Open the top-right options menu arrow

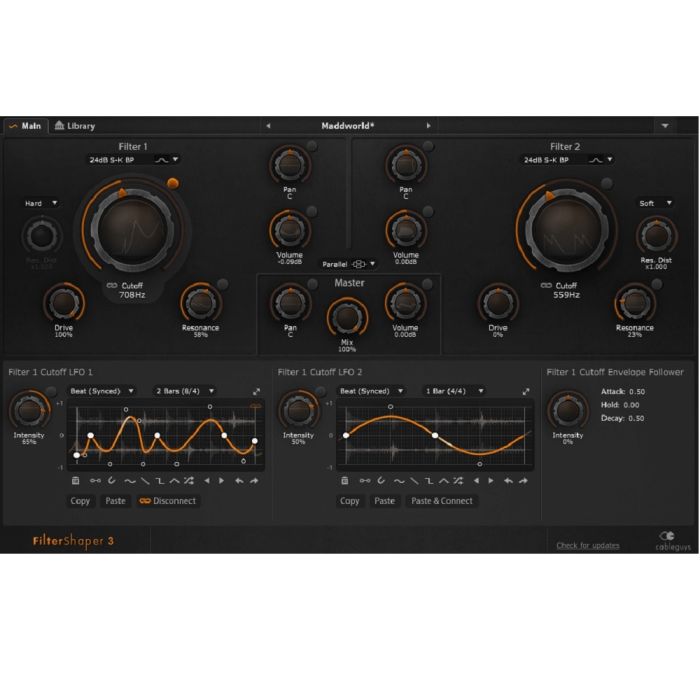tap(665, 126)
